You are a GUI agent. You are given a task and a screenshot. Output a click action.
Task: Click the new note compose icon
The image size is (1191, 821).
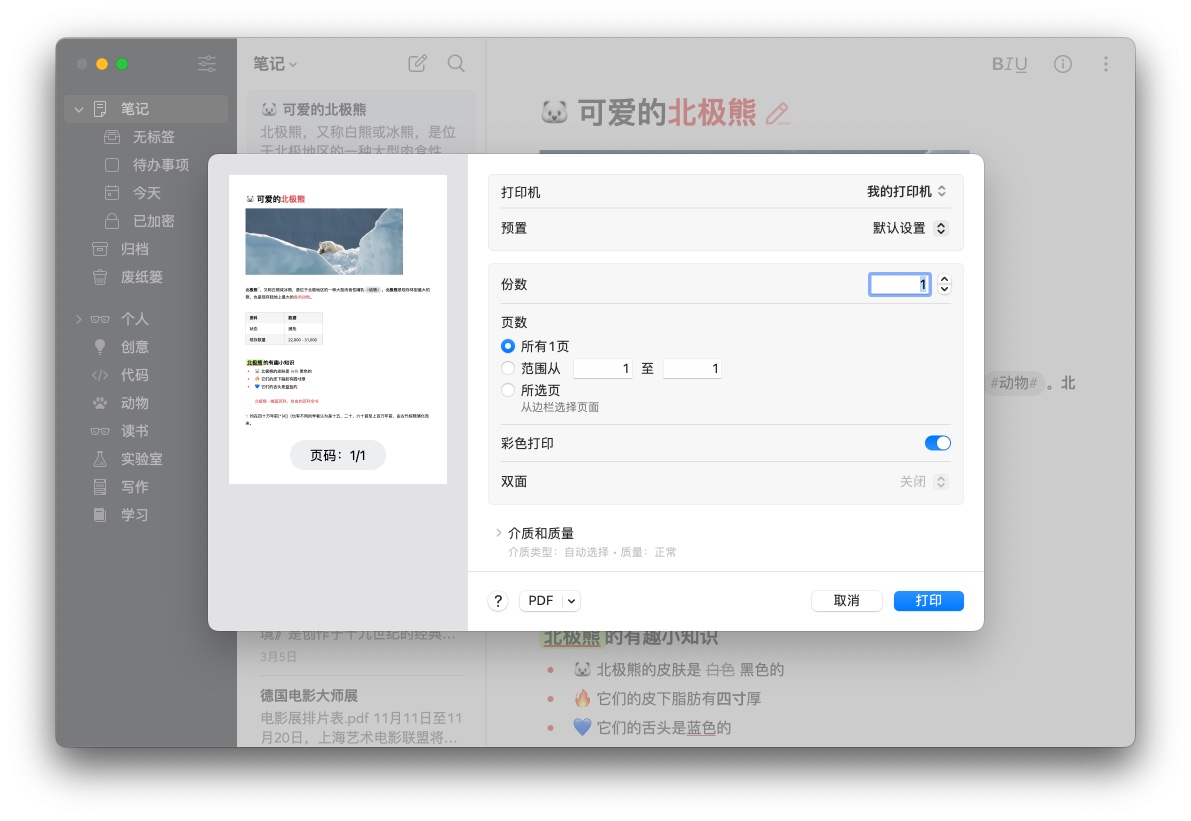tap(417, 64)
